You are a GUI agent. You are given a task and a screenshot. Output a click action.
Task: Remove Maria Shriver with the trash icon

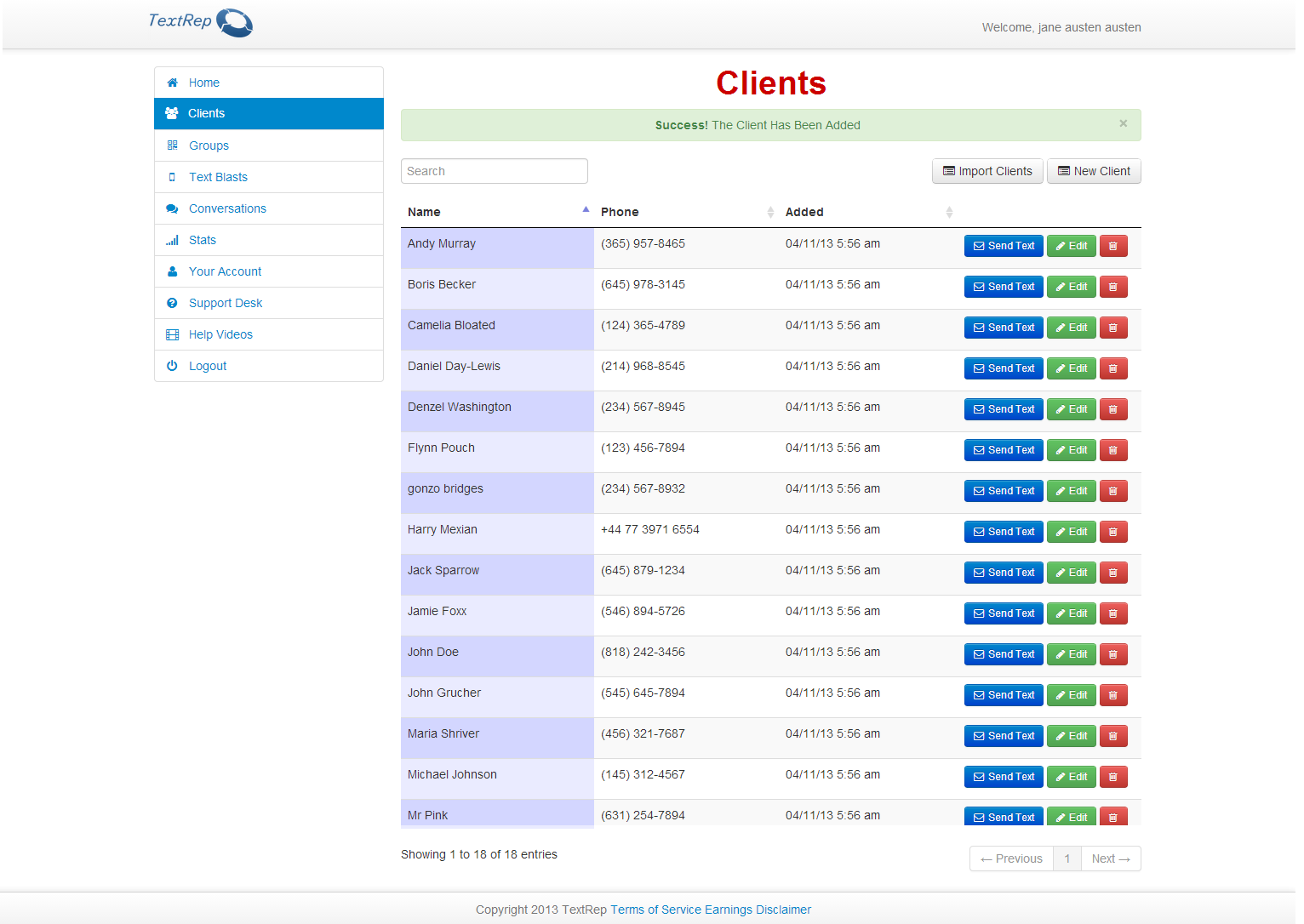[1112, 736]
